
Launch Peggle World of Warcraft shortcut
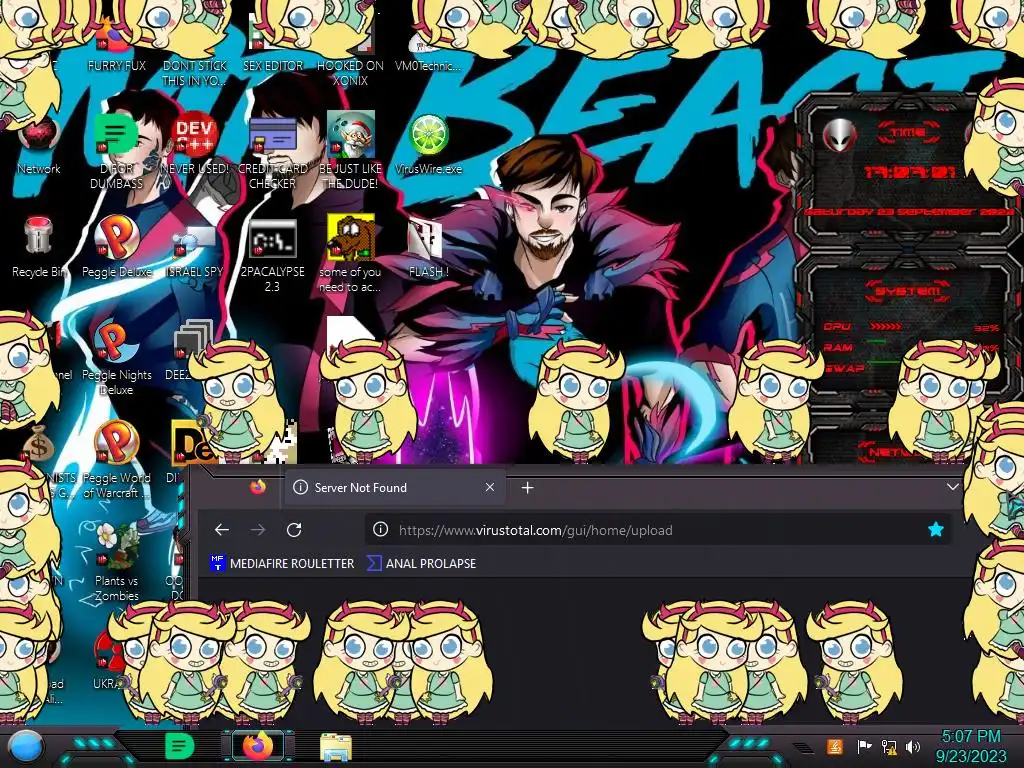pyautogui.click(x=116, y=461)
